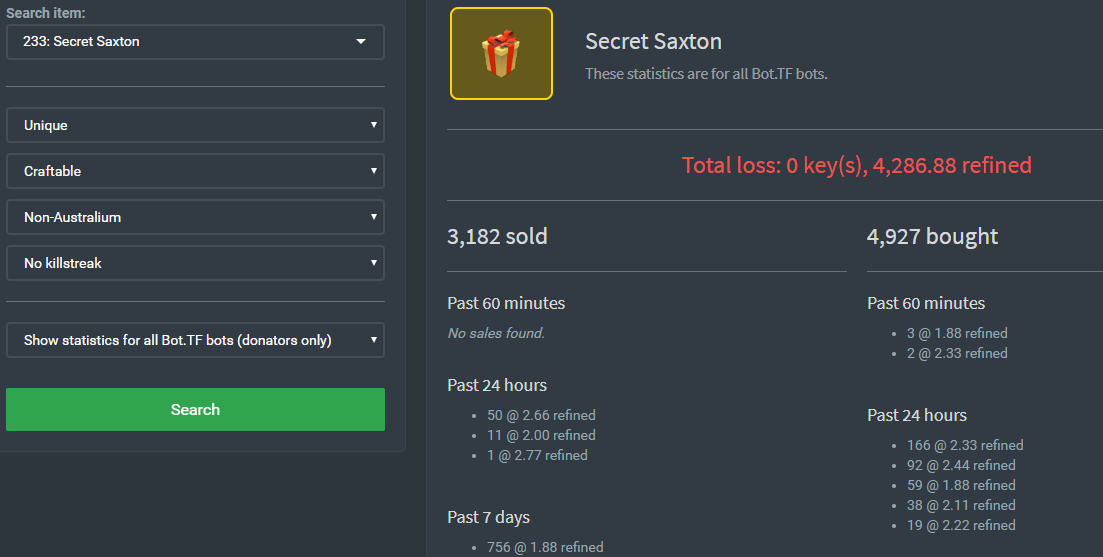The image size is (1103, 557).
Task: Select the 50 @ 2.66 refined entry
Action: [x=541, y=415]
